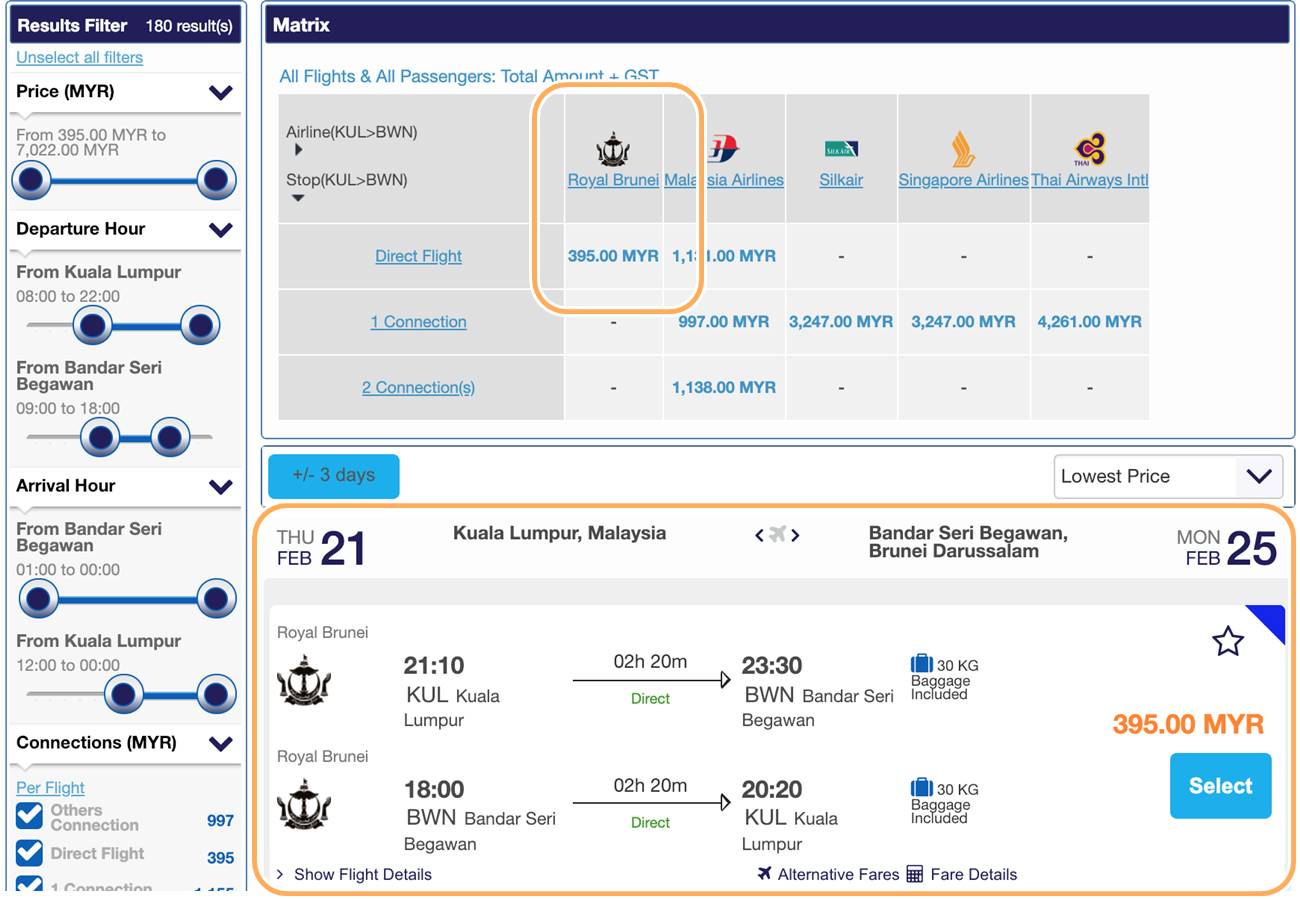The width and height of the screenshot is (1300, 899).
Task: Click the 1 Connection row link in the matrix
Action: [x=418, y=322]
